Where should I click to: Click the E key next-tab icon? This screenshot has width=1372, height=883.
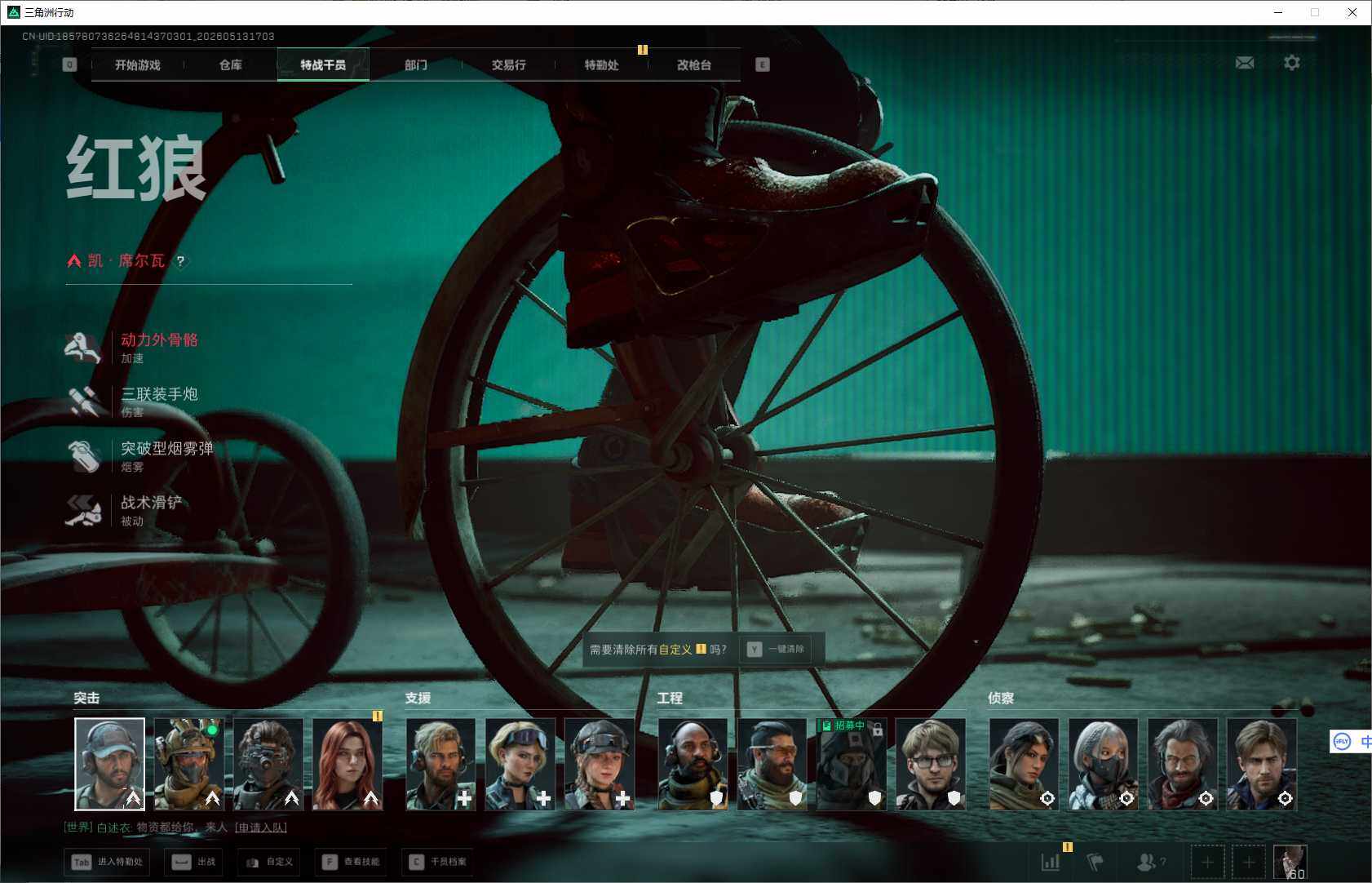tap(763, 64)
